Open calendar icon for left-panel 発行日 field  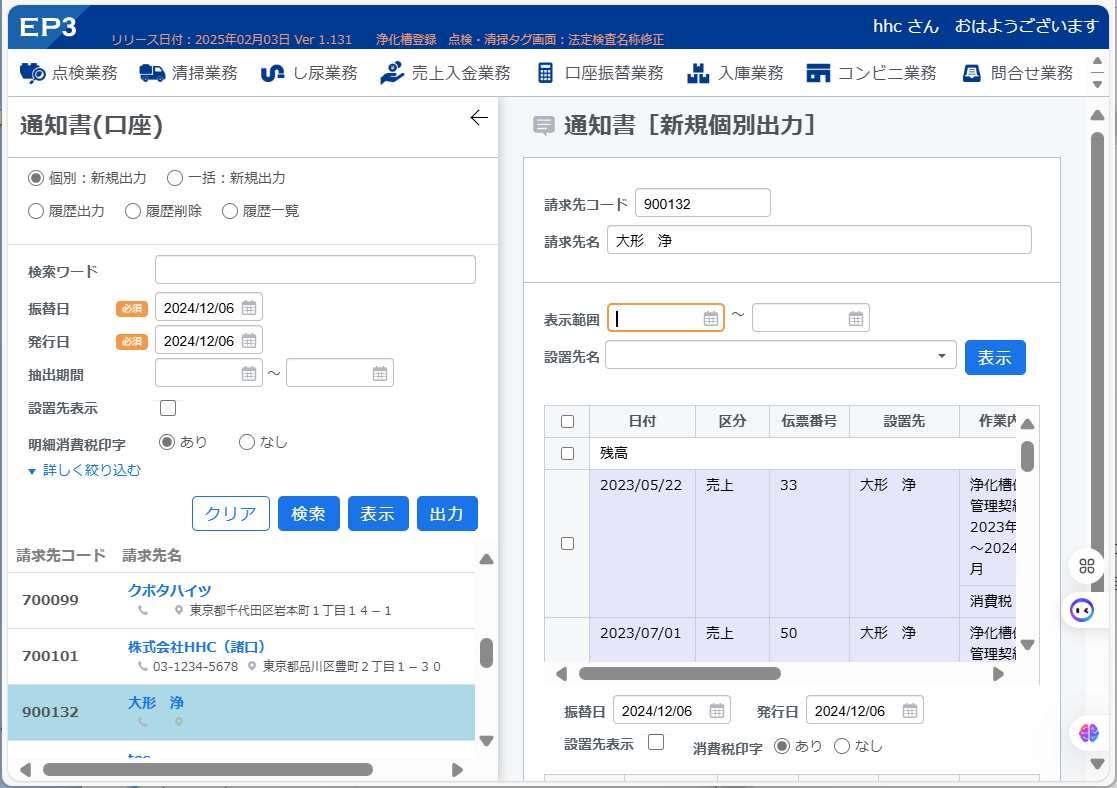[249, 341]
